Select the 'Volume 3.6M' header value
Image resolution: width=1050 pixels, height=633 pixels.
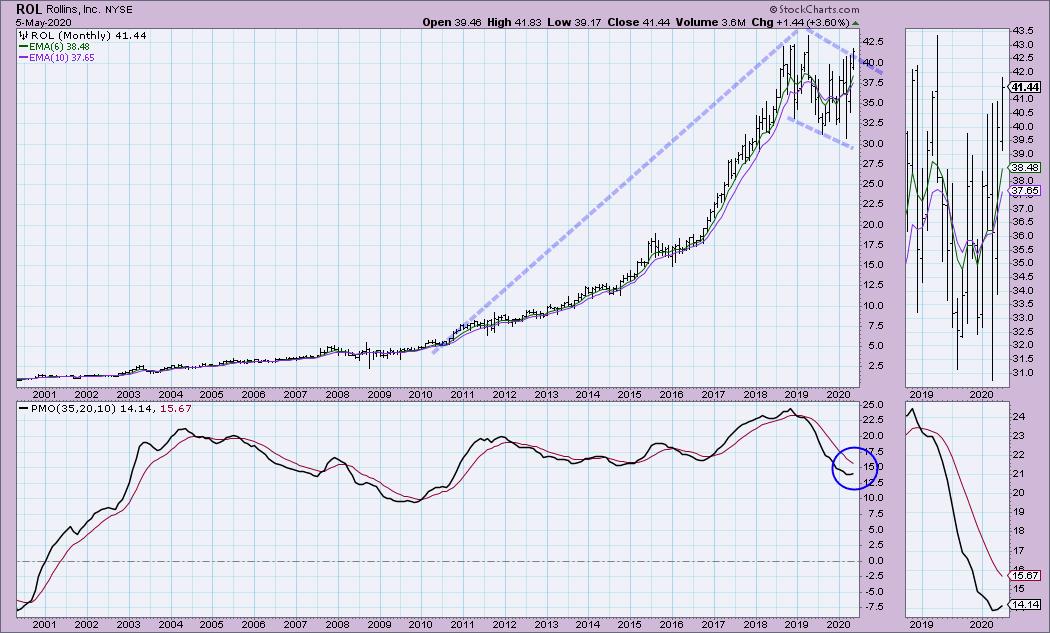pyautogui.click(x=710, y=22)
